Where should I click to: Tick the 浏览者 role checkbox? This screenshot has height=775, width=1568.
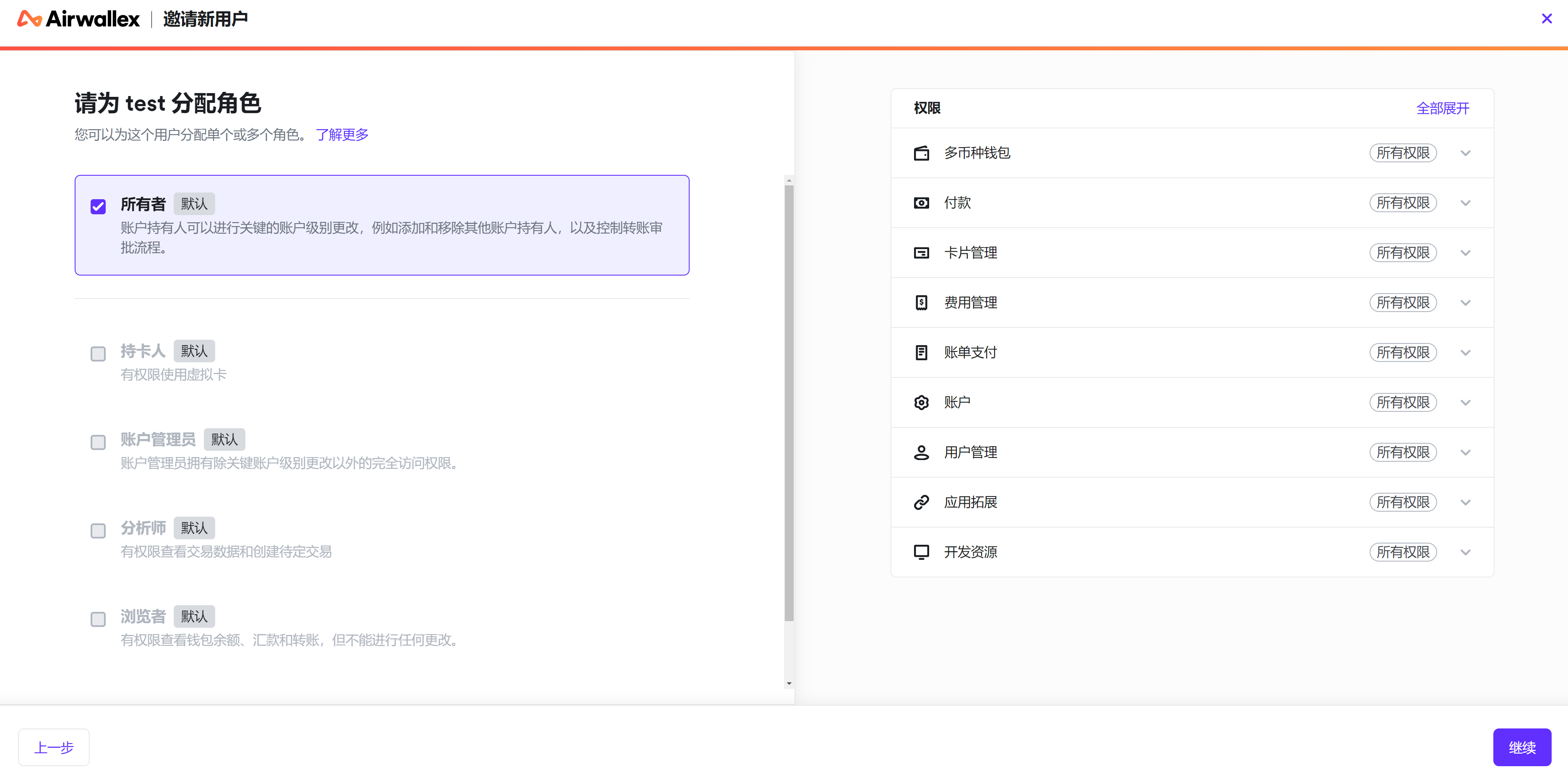pyautogui.click(x=98, y=619)
